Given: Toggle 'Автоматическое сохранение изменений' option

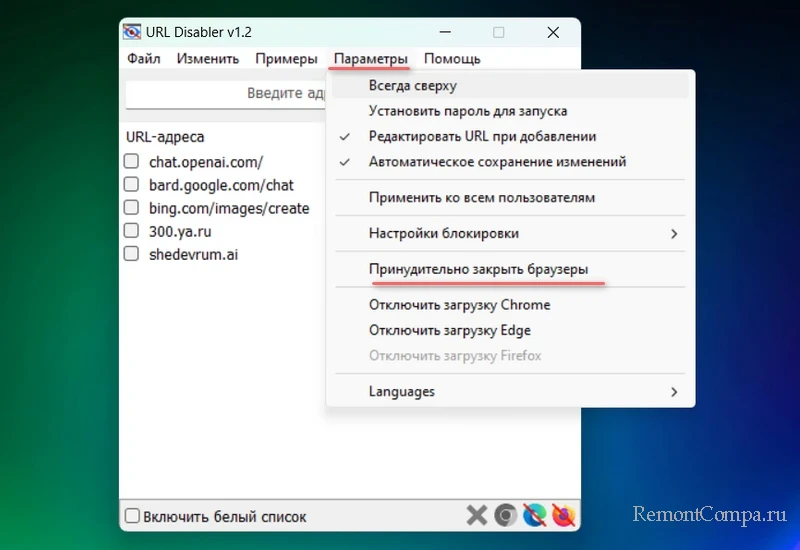Looking at the screenshot, I should [x=497, y=161].
